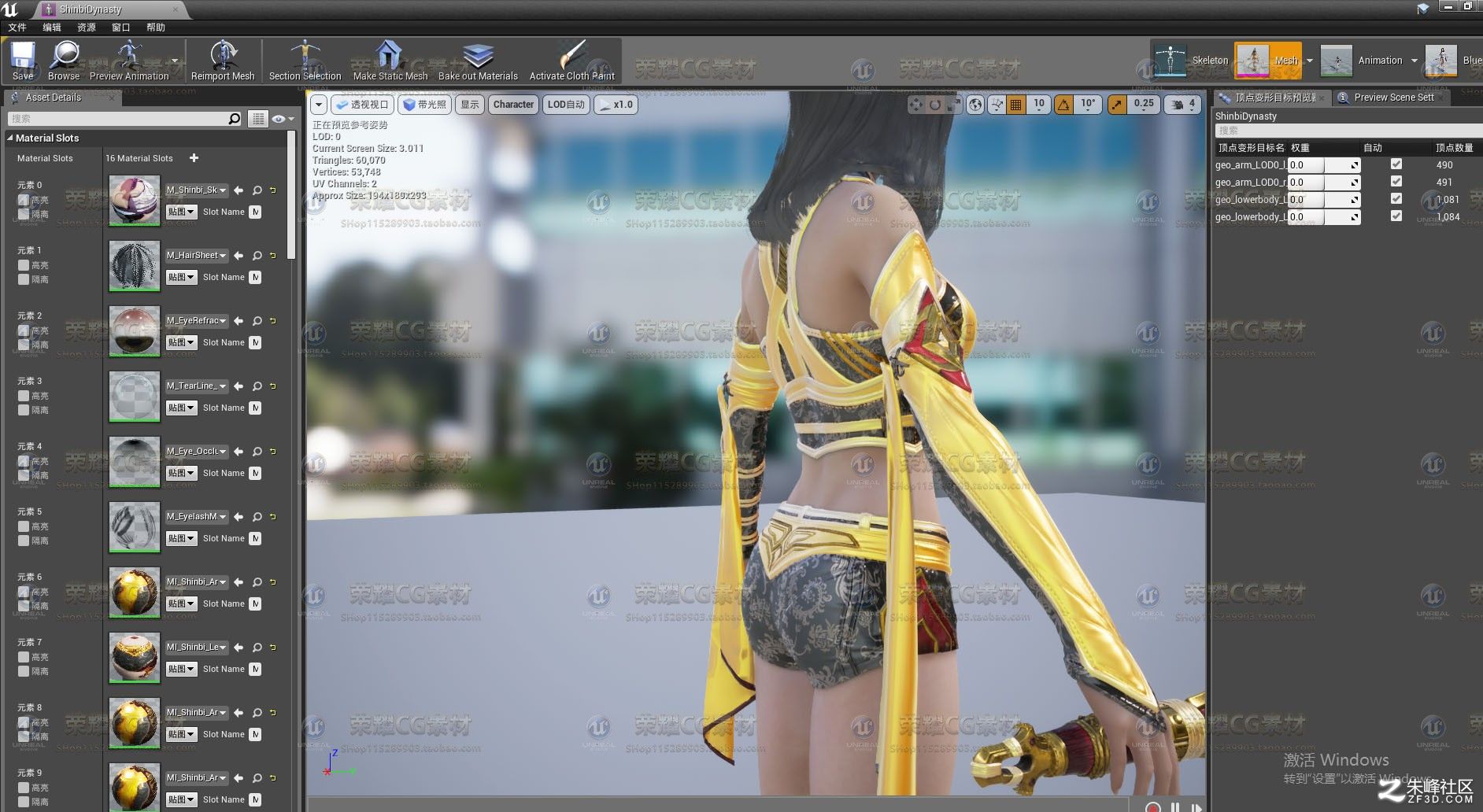Open the 编辑 menu

pyautogui.click(x=52, y=28)
